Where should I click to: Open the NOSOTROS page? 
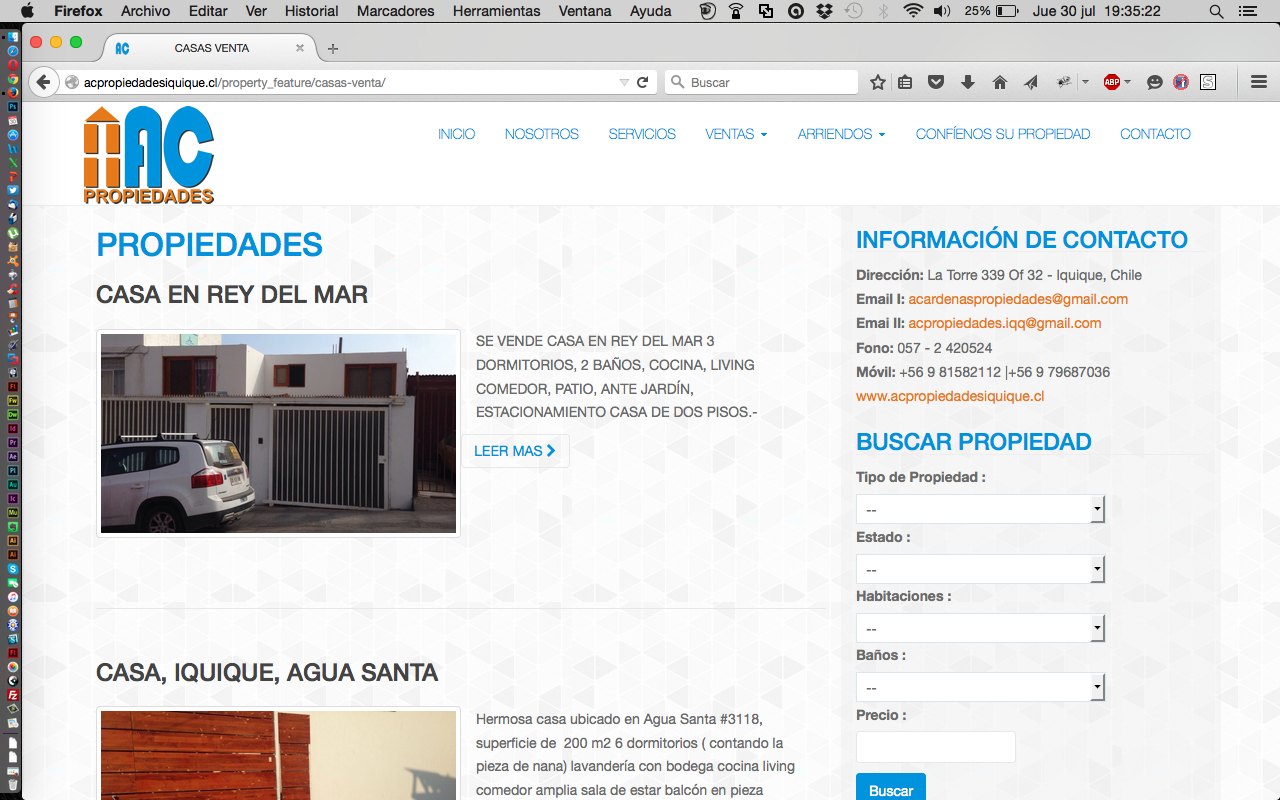tap(542, 134)
